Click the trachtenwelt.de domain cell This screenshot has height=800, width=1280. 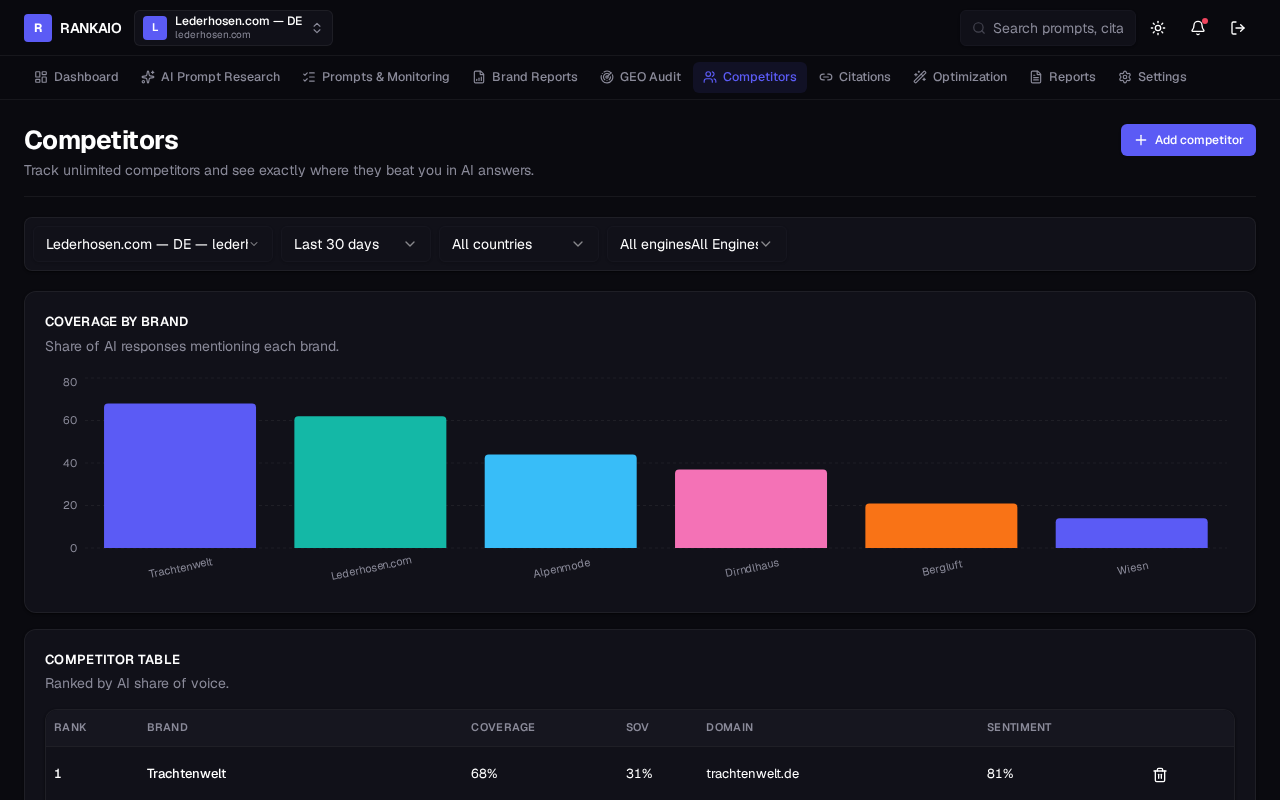[x=752, y=774]
